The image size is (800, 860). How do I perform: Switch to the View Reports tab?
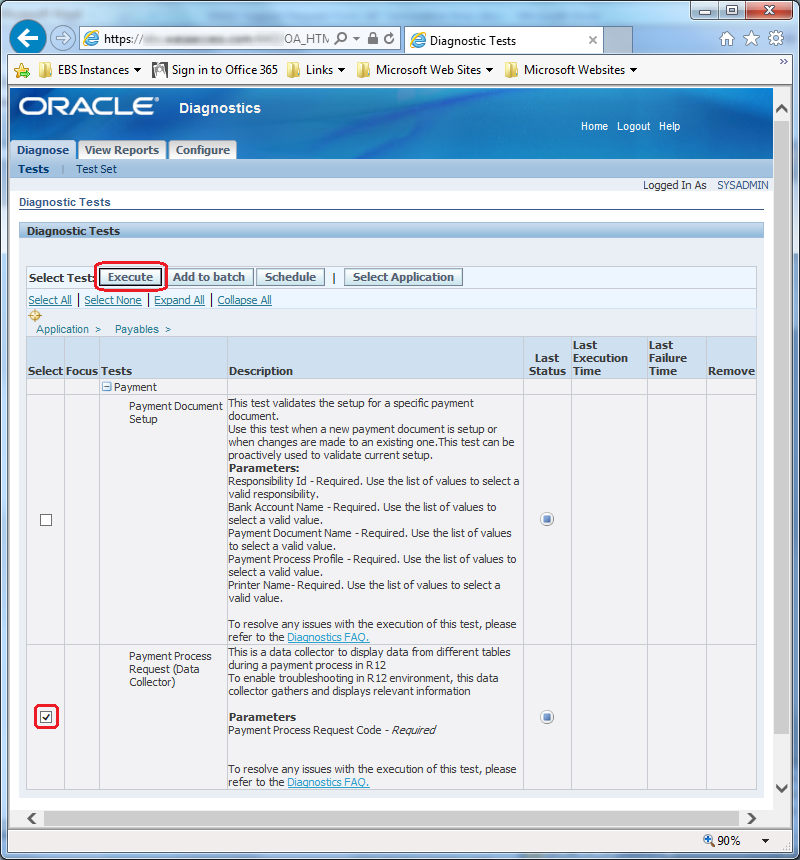point(122,150)
